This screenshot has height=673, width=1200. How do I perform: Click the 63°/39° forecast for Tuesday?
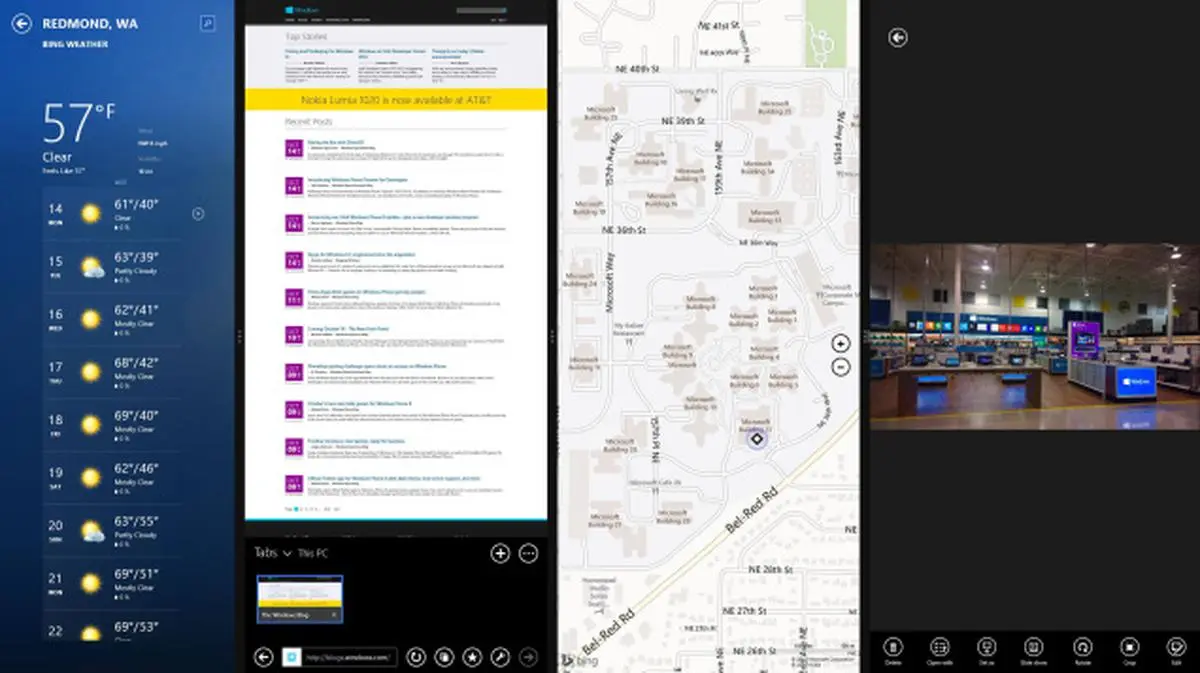[x=136, y=257]
